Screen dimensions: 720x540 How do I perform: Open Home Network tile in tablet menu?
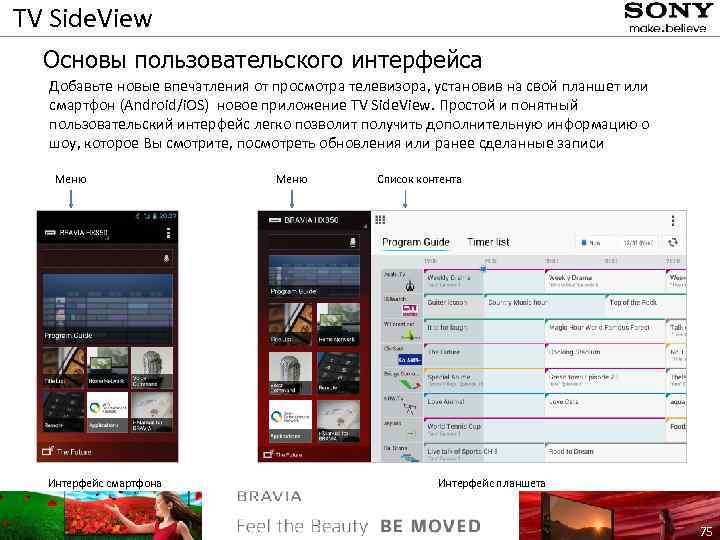pos(338,324)
